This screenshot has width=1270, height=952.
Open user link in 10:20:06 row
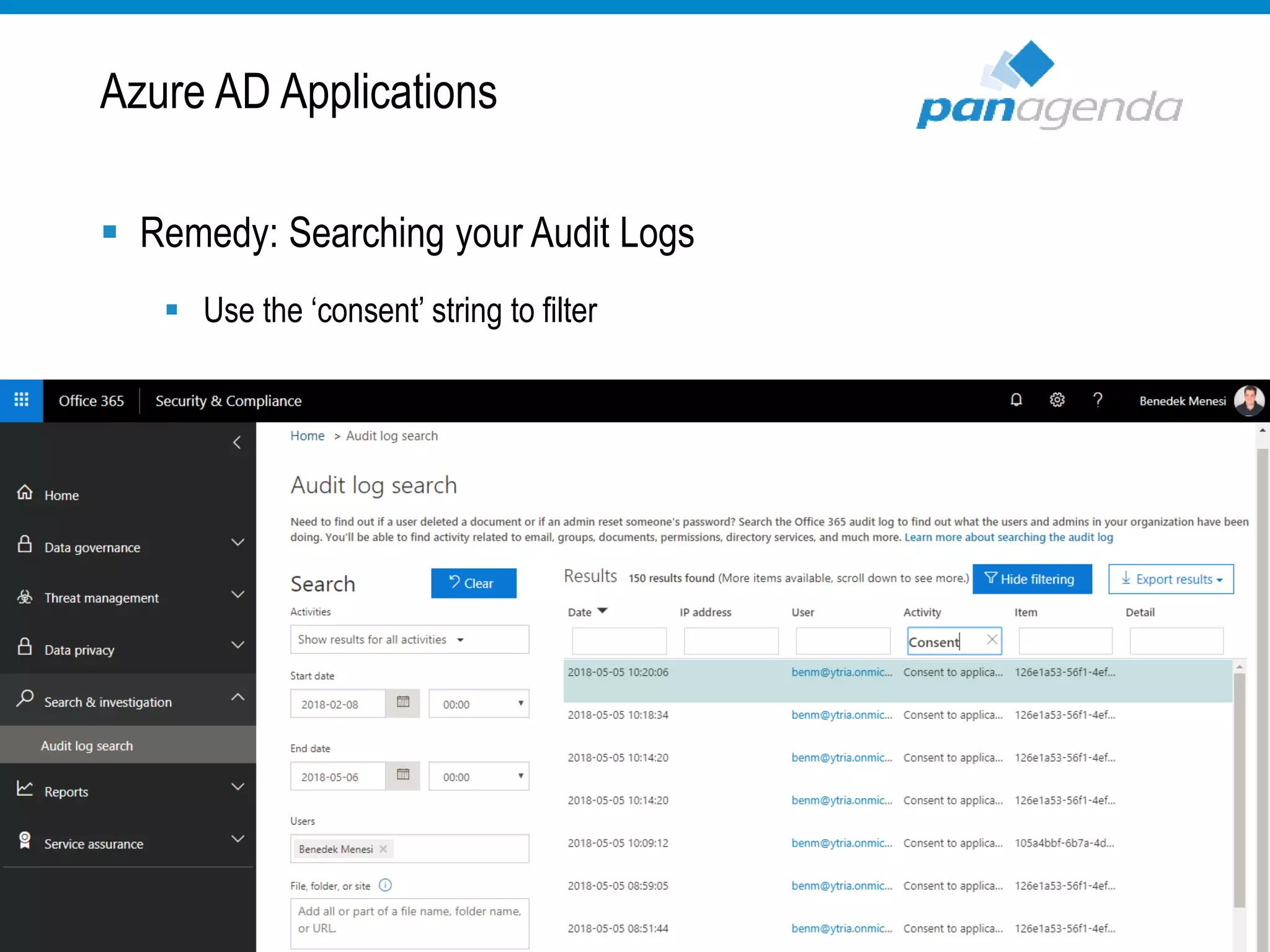pyautogui.click(x=841, y=672)
